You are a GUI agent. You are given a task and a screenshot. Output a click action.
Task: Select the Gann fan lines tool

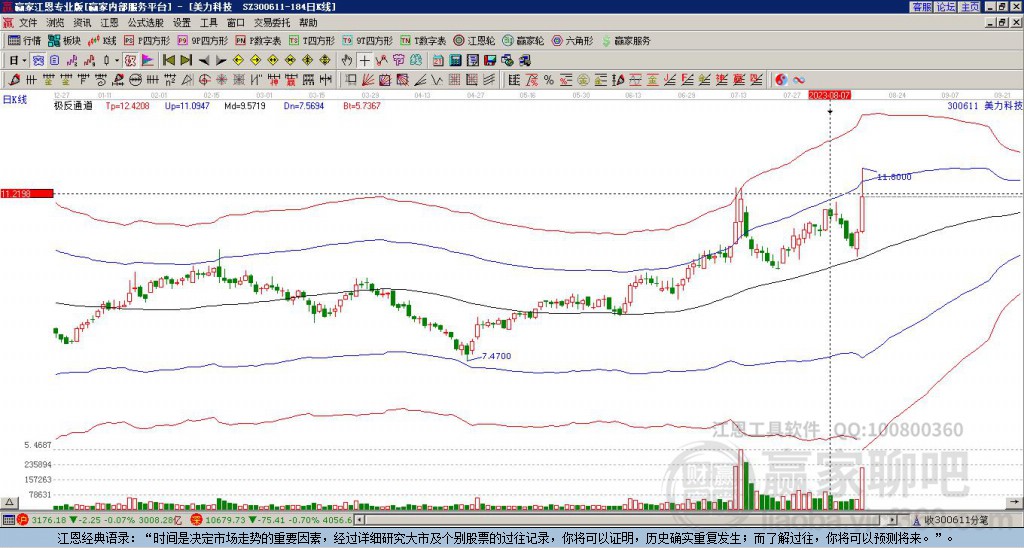[368, 80]
